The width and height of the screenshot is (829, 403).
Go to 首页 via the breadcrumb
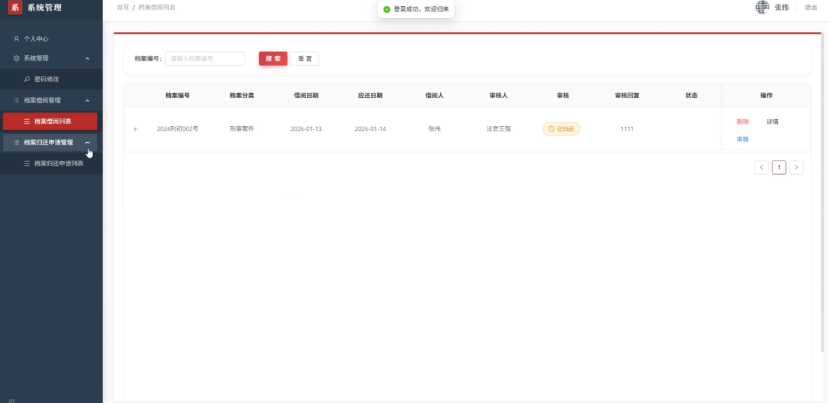[123, 7]
